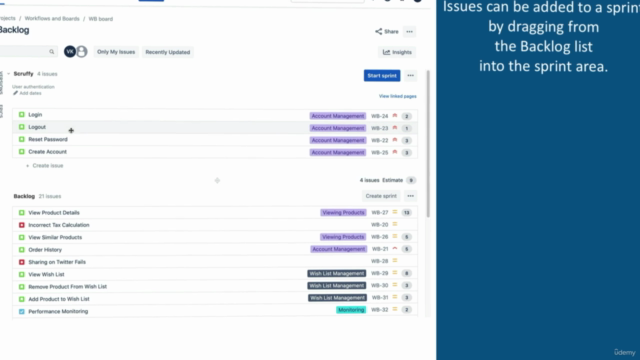Toggle the Only My Issues filter

click(116, 52)
